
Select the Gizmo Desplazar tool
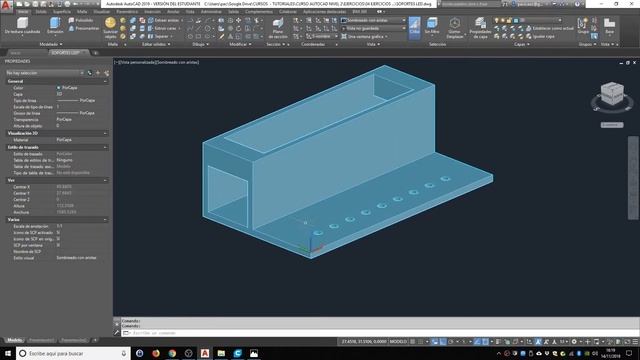[455, 28]
